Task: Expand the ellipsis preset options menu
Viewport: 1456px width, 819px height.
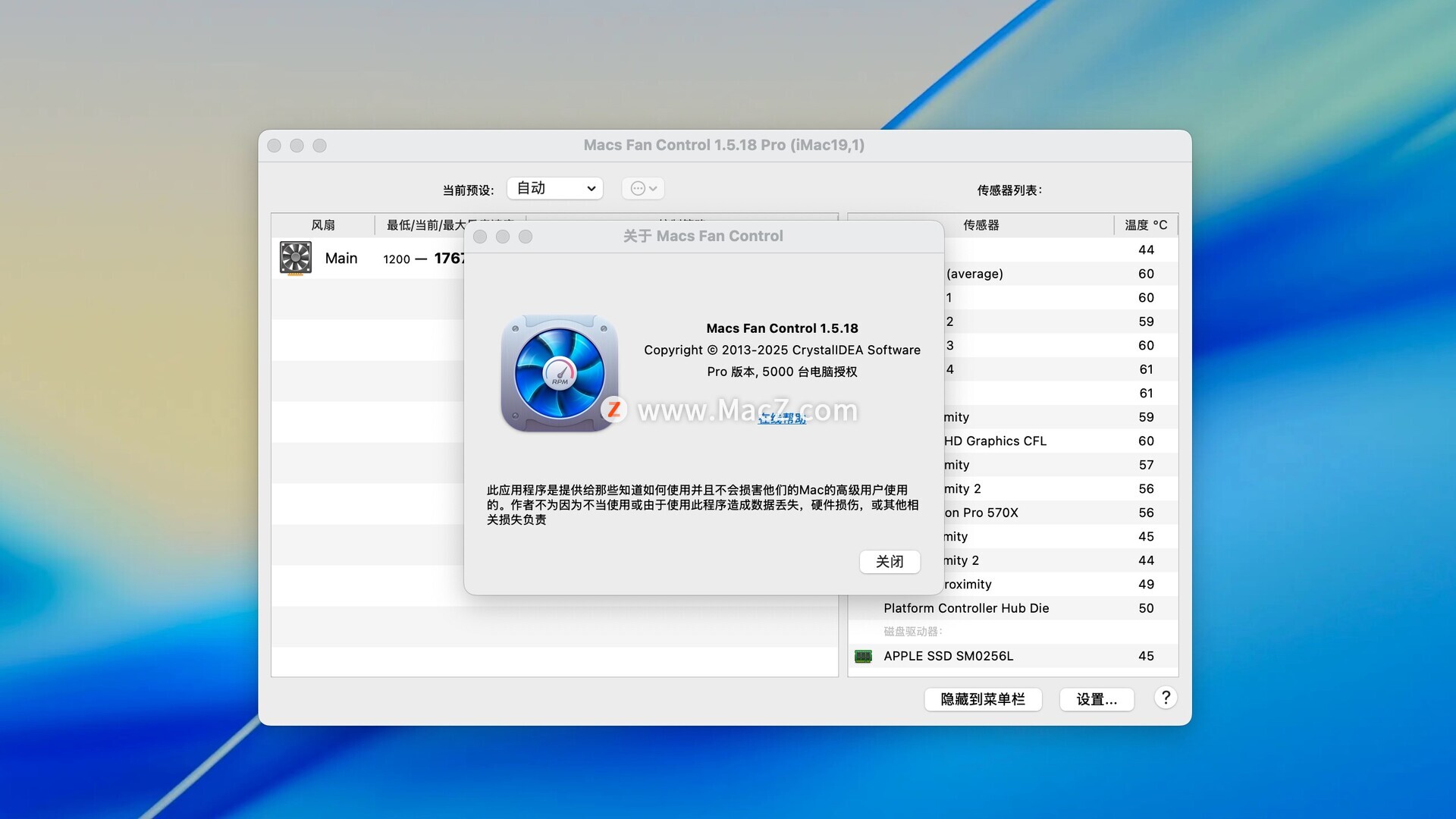Action: [643, 188]
